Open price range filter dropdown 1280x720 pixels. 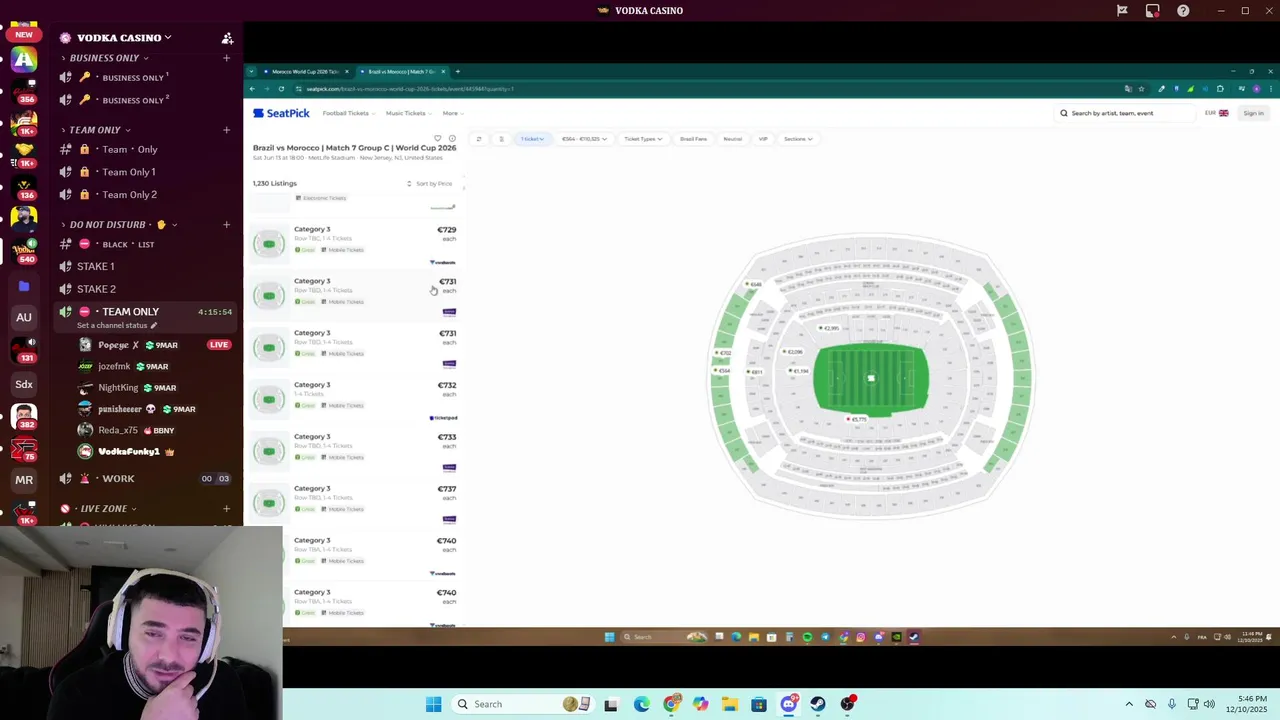(x=584, y=139)
